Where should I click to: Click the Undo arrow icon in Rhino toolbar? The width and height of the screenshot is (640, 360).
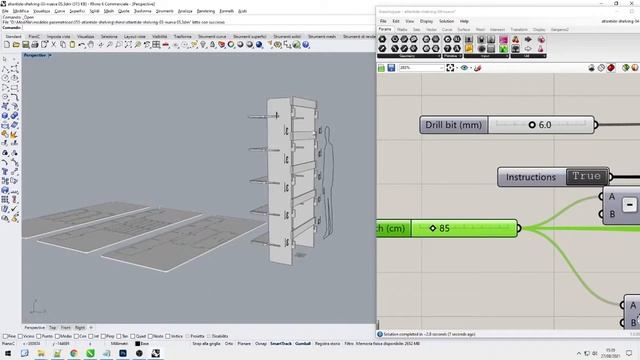coord(82,45)
